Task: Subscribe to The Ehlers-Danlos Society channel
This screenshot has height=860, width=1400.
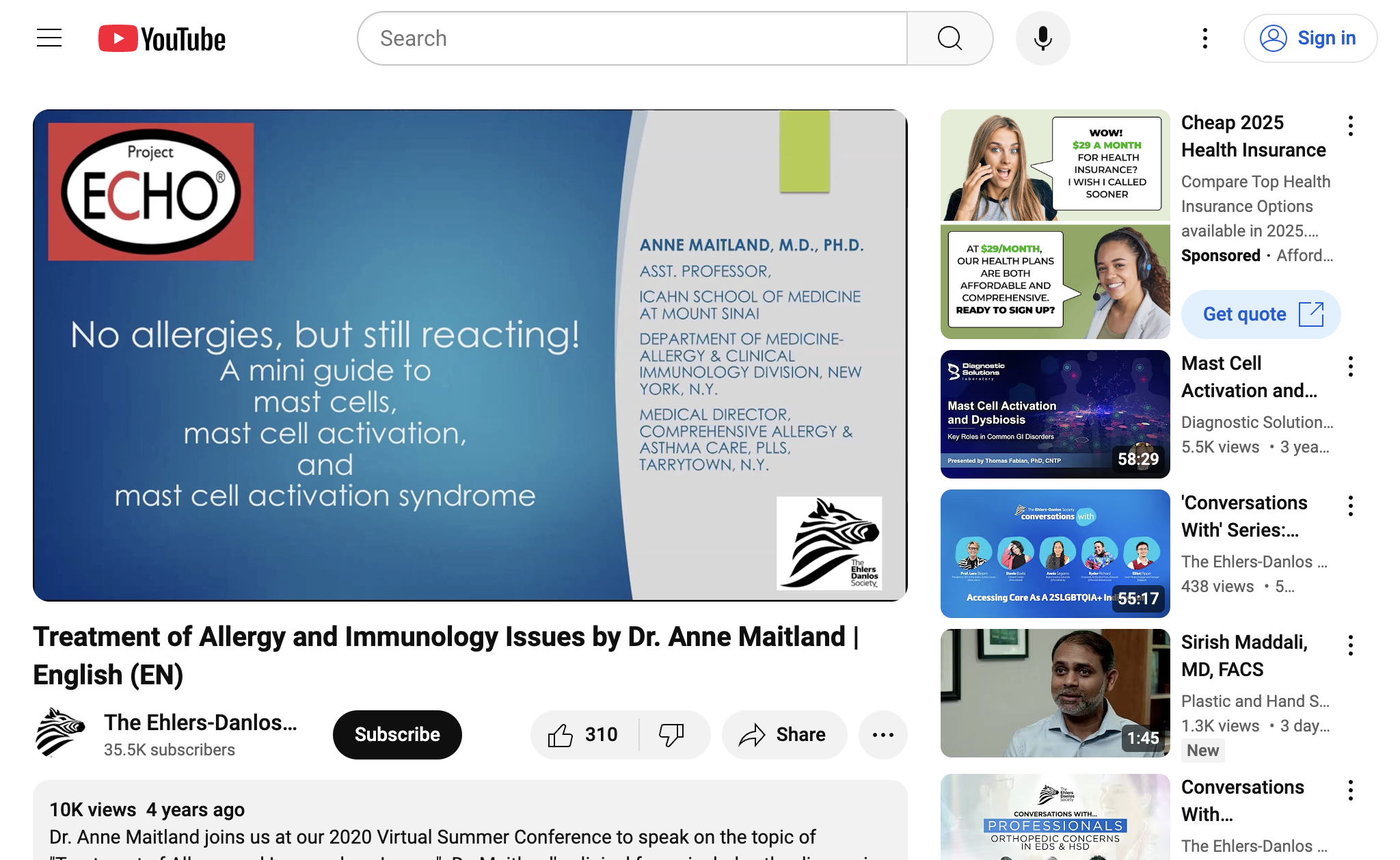Action: point(397,735)
